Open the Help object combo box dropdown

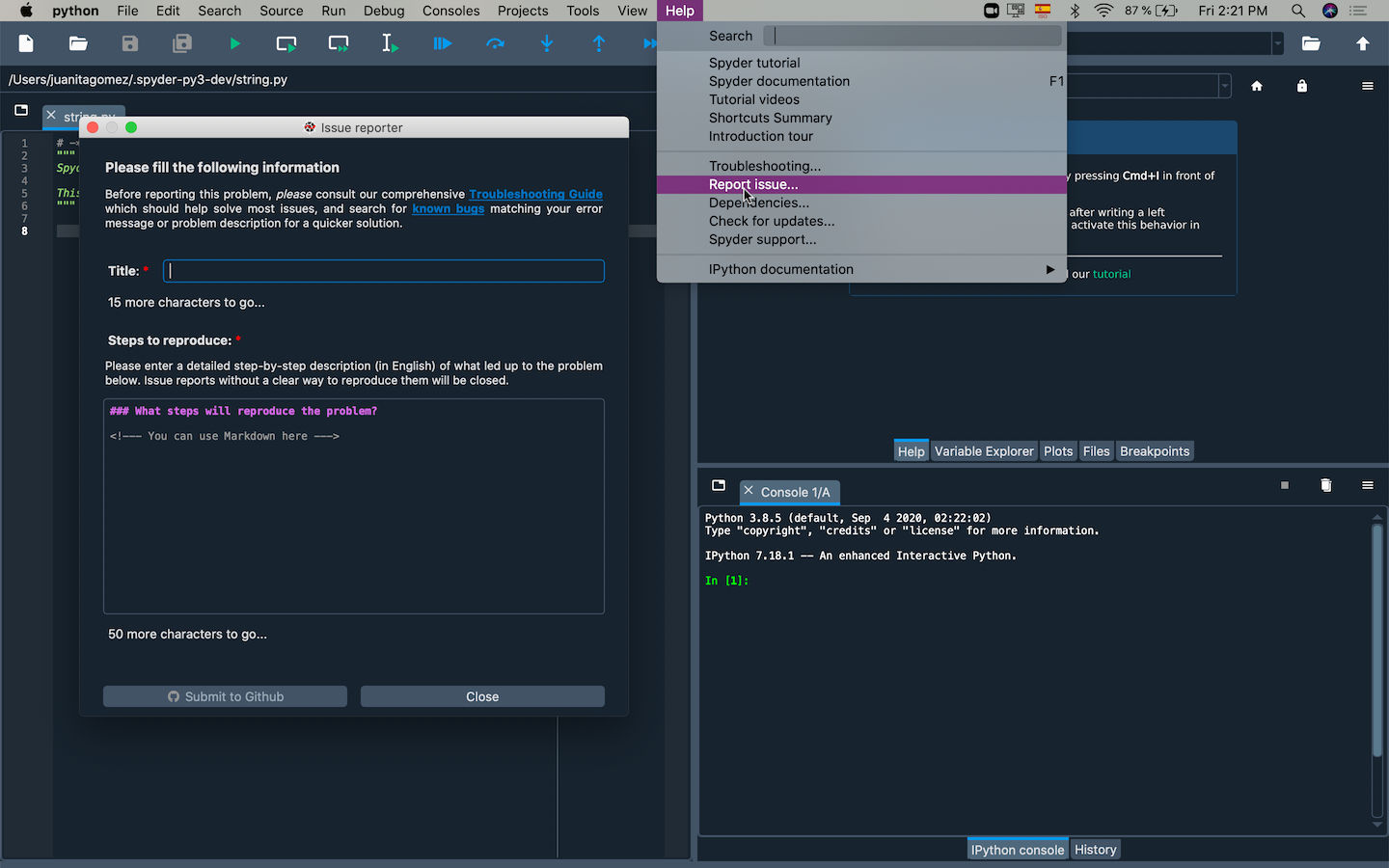tap(1225, 86)
